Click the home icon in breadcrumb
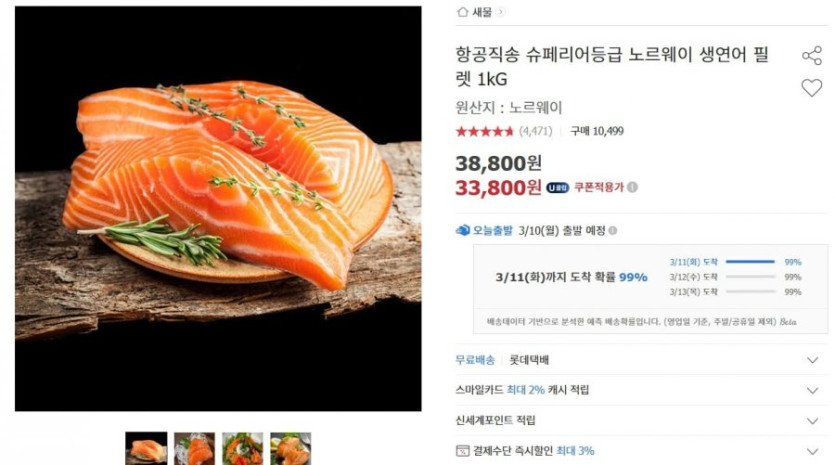This screenshot has width=835, height=465. pyautogui.click(x=462, y=12)
